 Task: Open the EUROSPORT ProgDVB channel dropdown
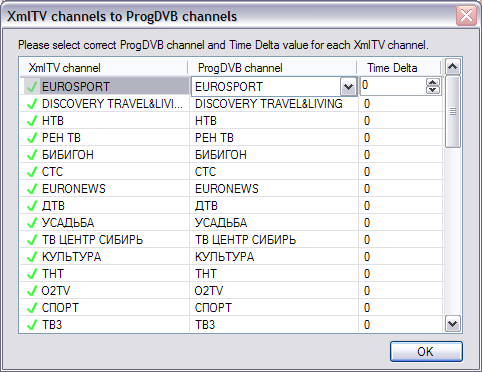348,87
